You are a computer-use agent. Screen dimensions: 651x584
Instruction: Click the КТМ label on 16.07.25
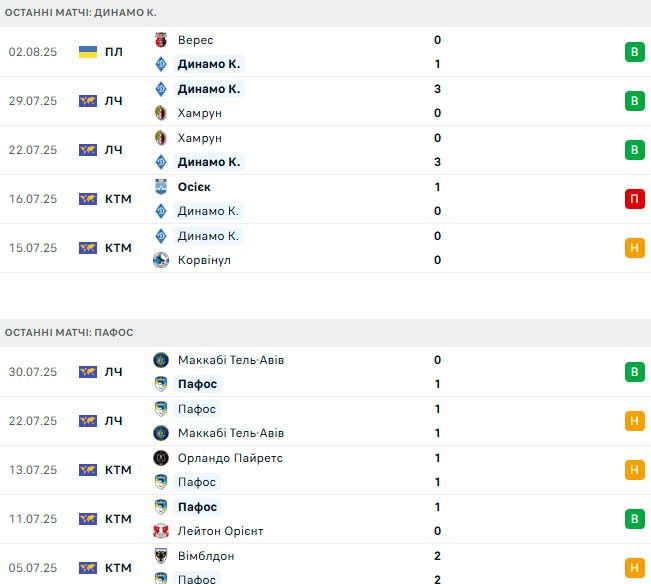pos(118,199)
